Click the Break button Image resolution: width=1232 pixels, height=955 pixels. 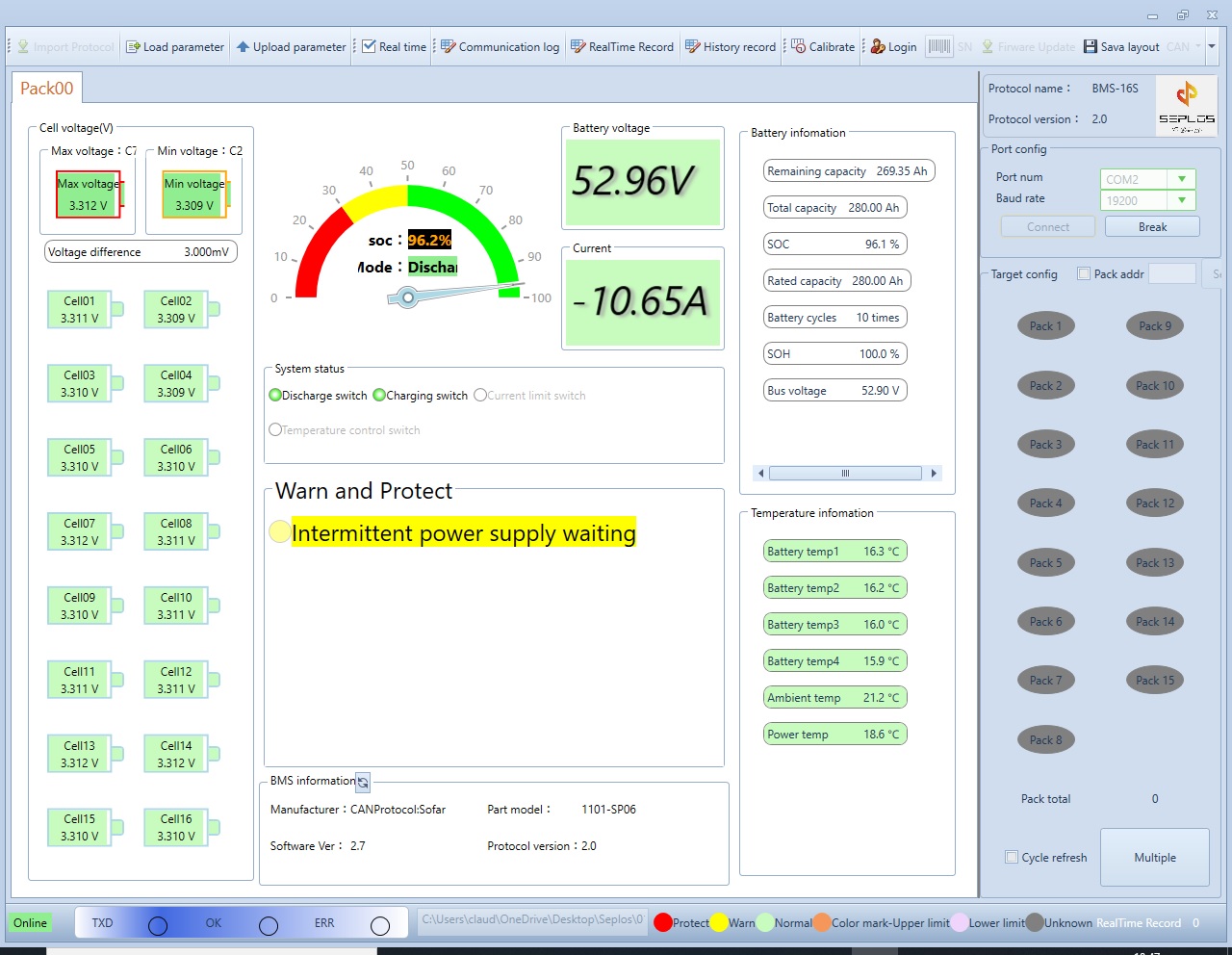(x=1152, y=227)
